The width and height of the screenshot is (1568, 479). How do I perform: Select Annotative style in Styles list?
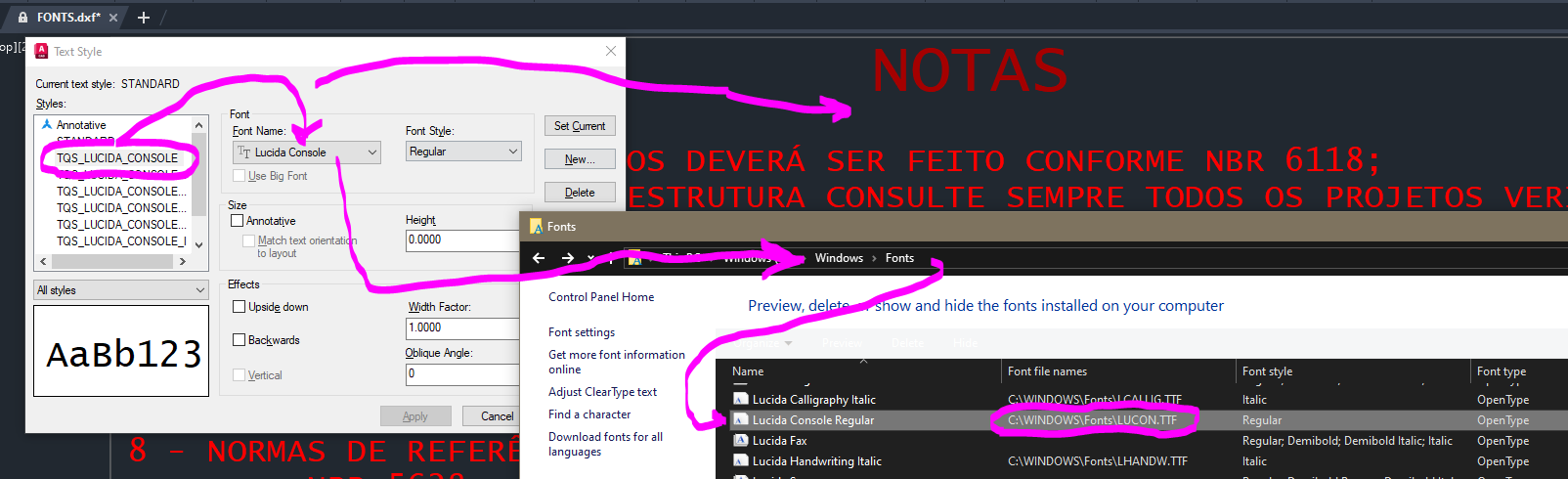(x=81, y=125)
